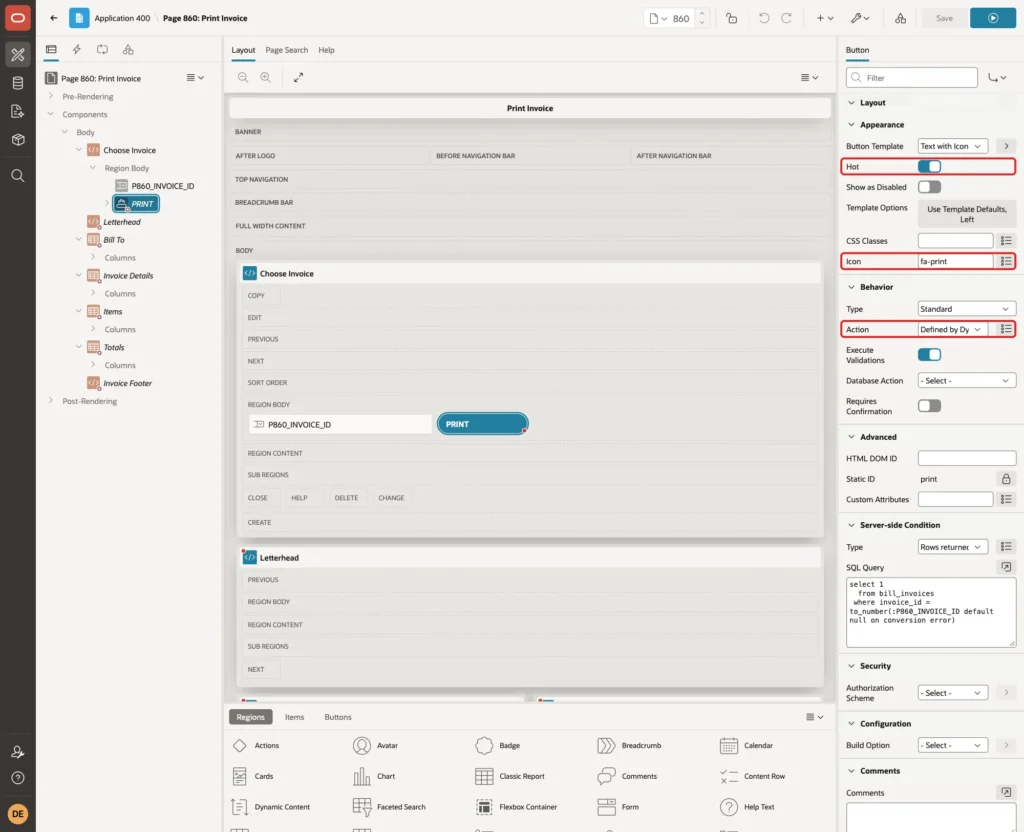Go to Button Template with arrow button
Image resolution: width=1024 pixels, height=832 pixels.
[1006, 146]
